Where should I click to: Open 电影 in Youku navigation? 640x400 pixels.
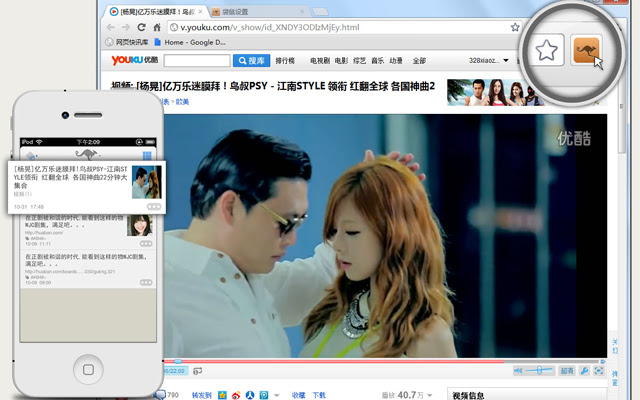point(341,60)
